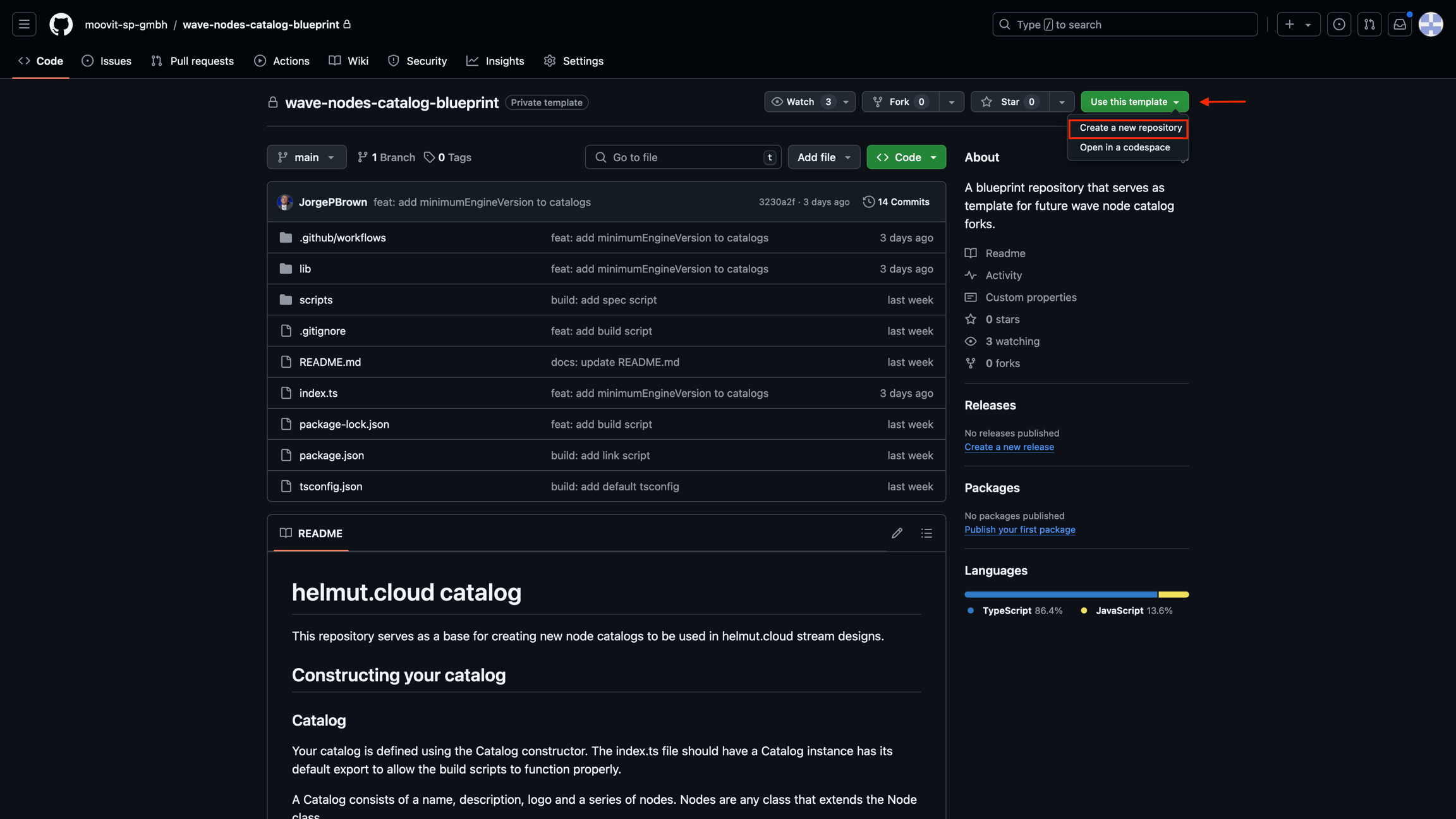Open the notifications inbox icon

point(1400,24)
